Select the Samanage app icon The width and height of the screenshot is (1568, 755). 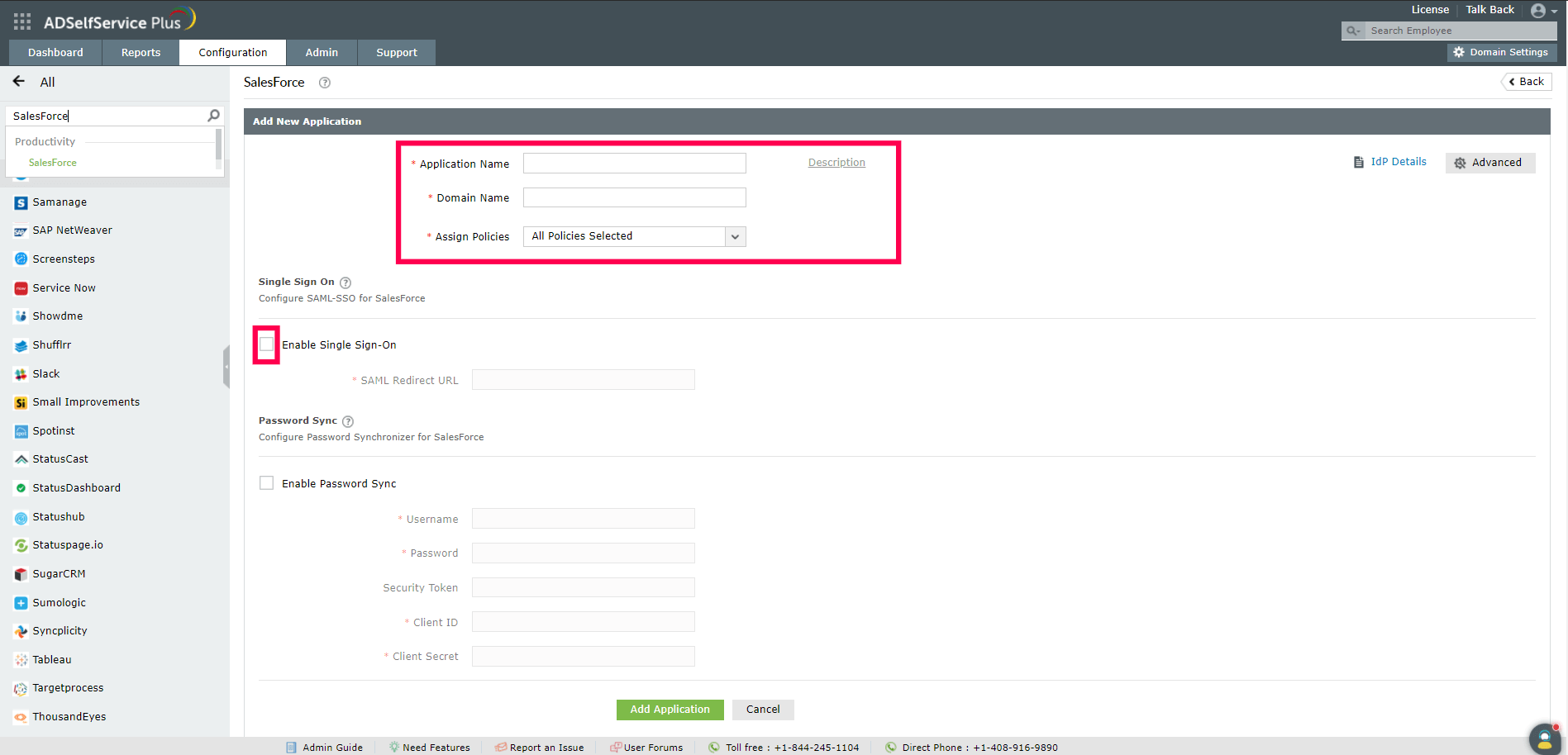tap(21, 202)
